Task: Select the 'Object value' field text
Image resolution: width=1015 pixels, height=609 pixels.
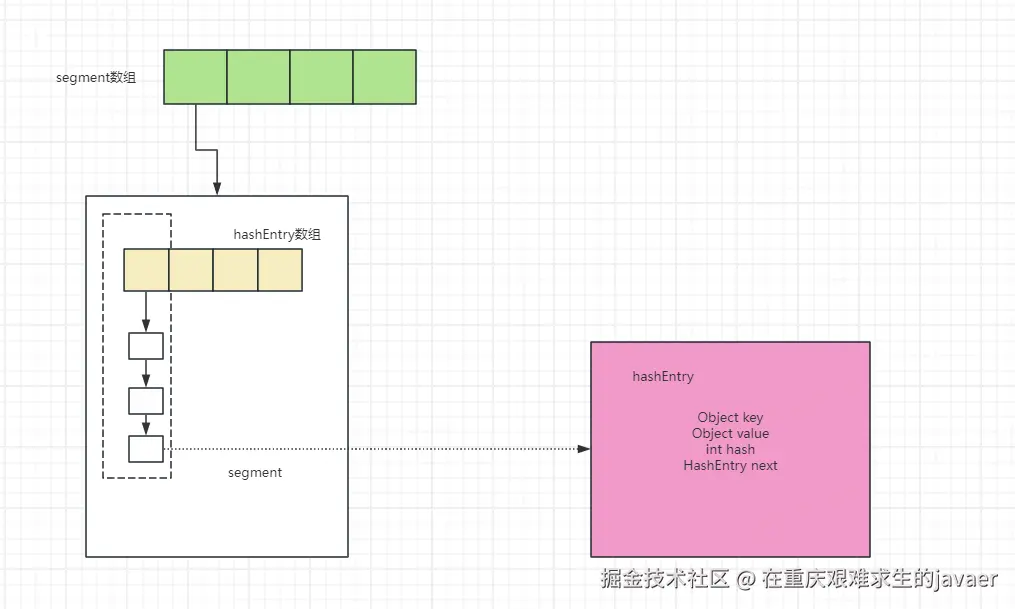Action: [730, 434]
